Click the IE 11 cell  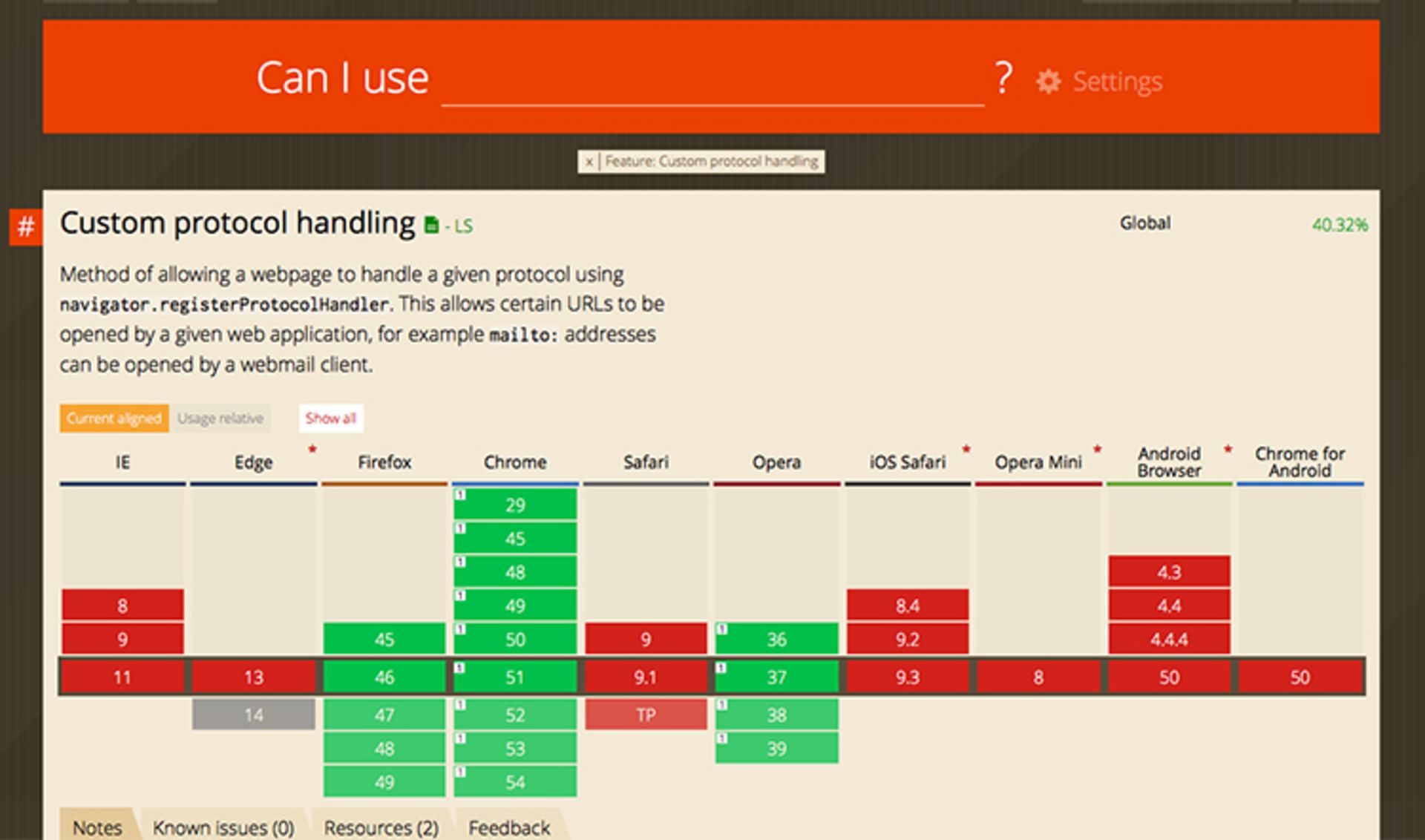click(122, 677)
